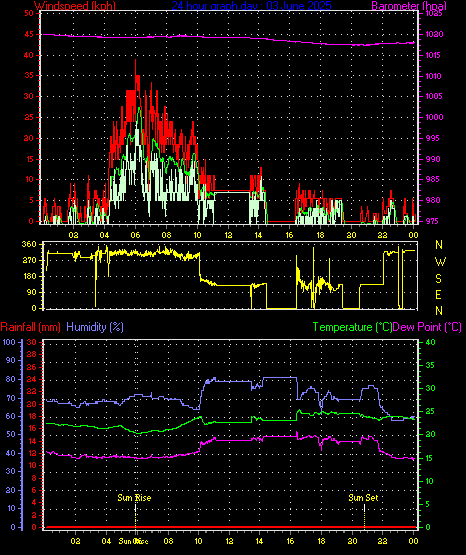The image size is (466, 555).
Task: Click the 22 hour label under bottom chart
Action: tap(383, 541)
